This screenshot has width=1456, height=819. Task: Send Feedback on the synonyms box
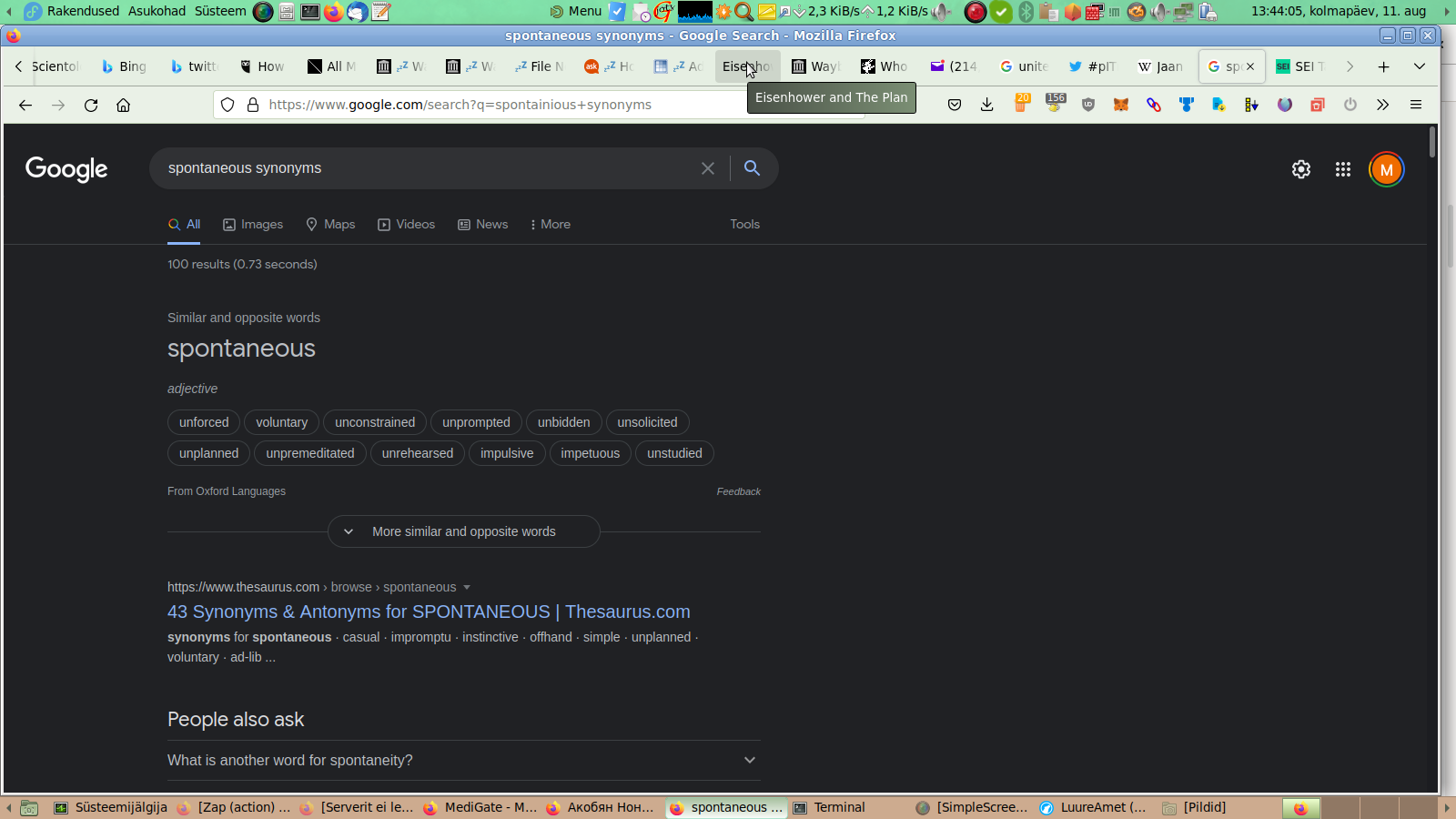tap(738, 491)
